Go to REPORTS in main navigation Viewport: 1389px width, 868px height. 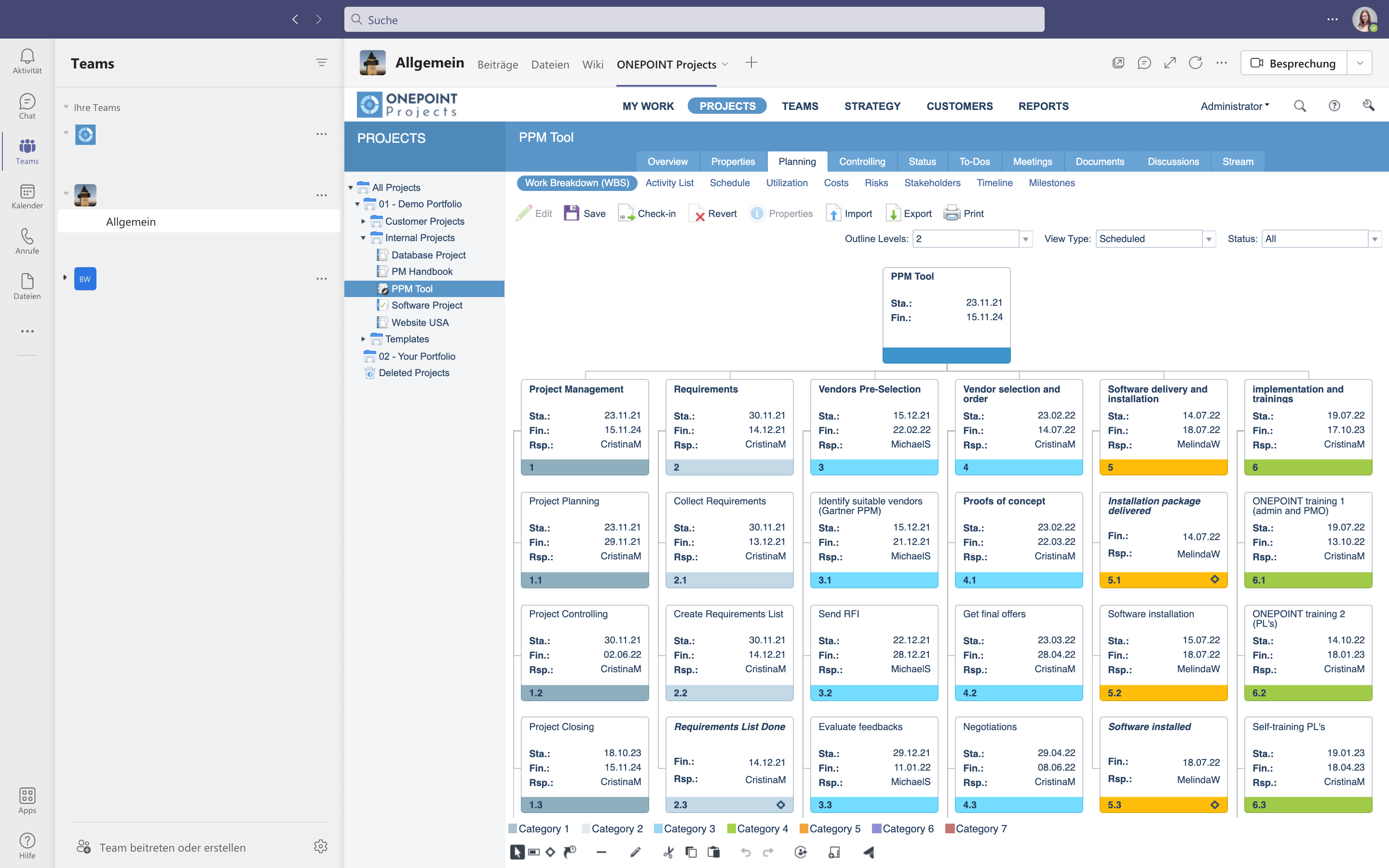[x=1043, y=106]
